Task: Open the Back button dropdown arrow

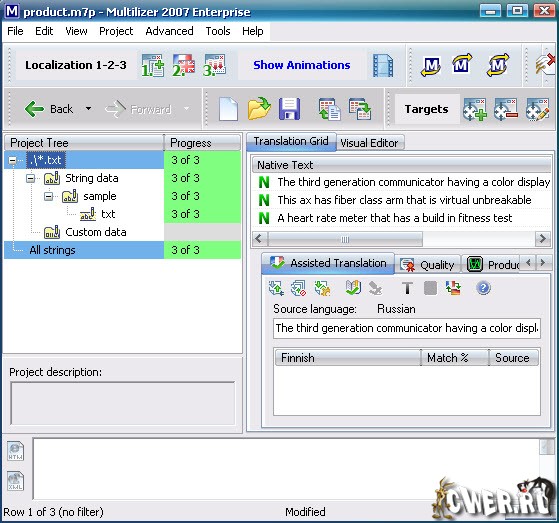Action: [88, 108]
